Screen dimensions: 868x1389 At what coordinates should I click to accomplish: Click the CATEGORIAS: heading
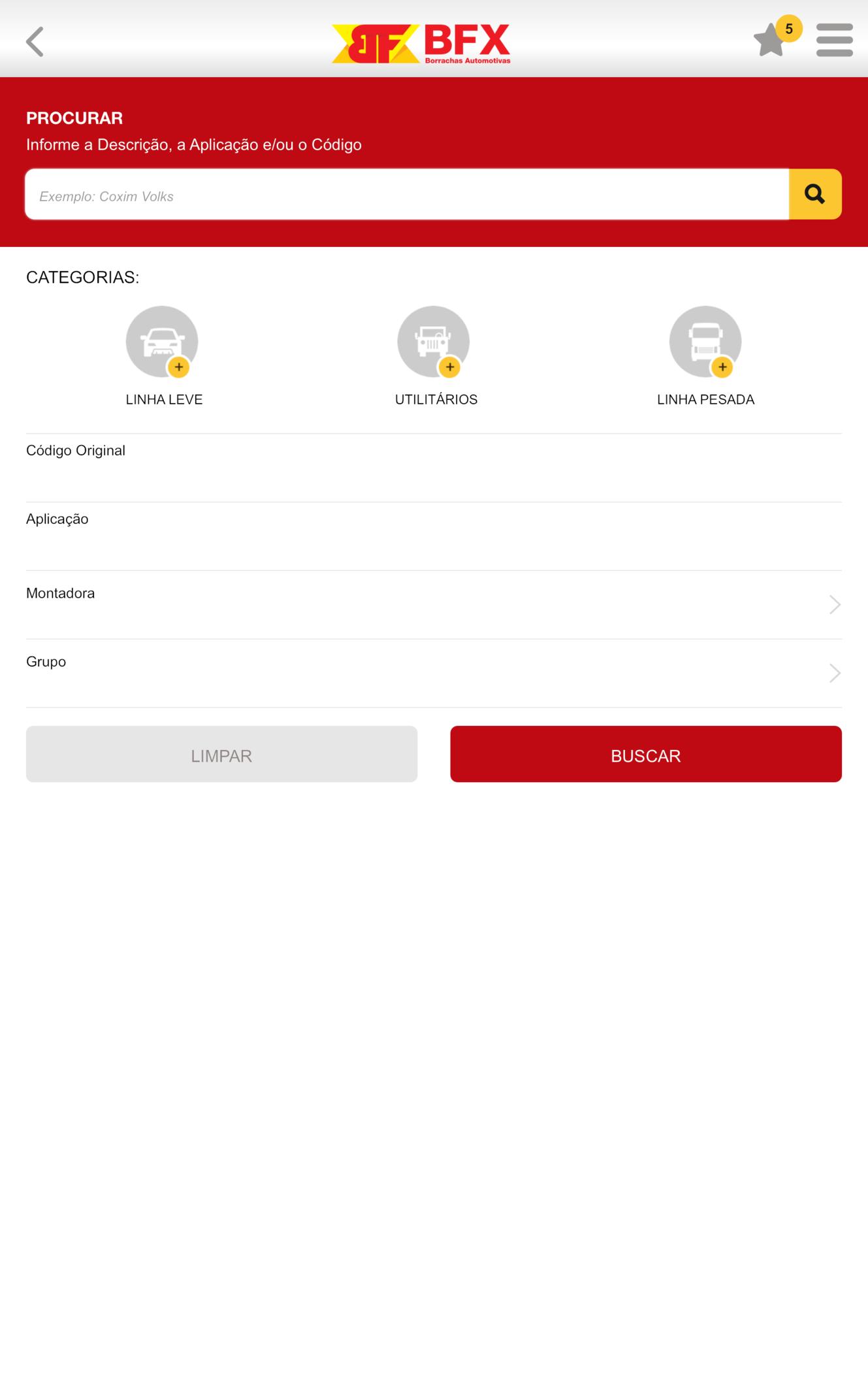[82, 277]
